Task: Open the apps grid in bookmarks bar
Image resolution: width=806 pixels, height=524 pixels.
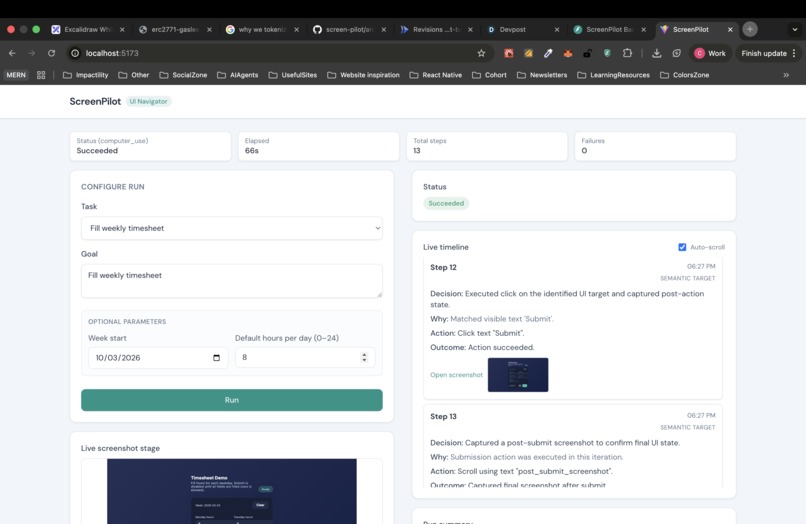Action: coord(41,75)
